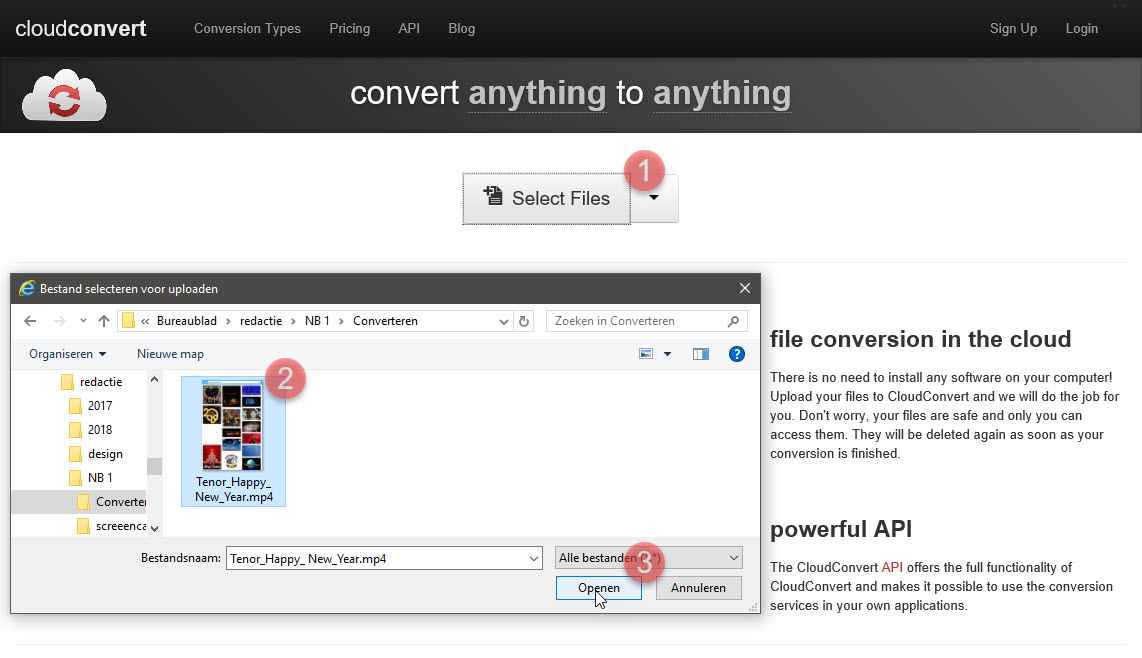Click the cloudconvert brand text
Viewport: 1142px width, 658px height.
81,28
